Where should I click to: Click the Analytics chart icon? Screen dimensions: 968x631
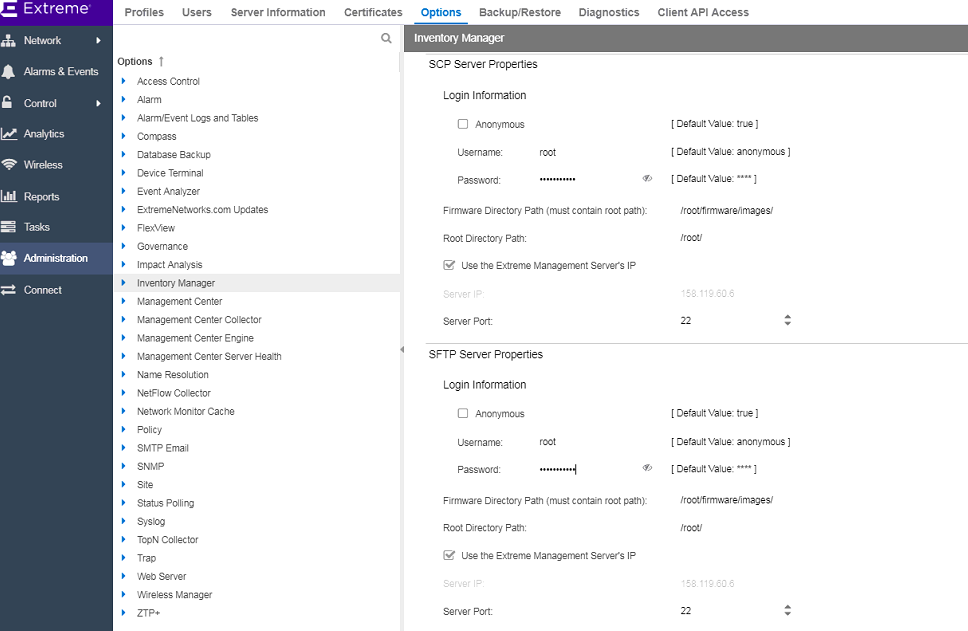[9, 134]
